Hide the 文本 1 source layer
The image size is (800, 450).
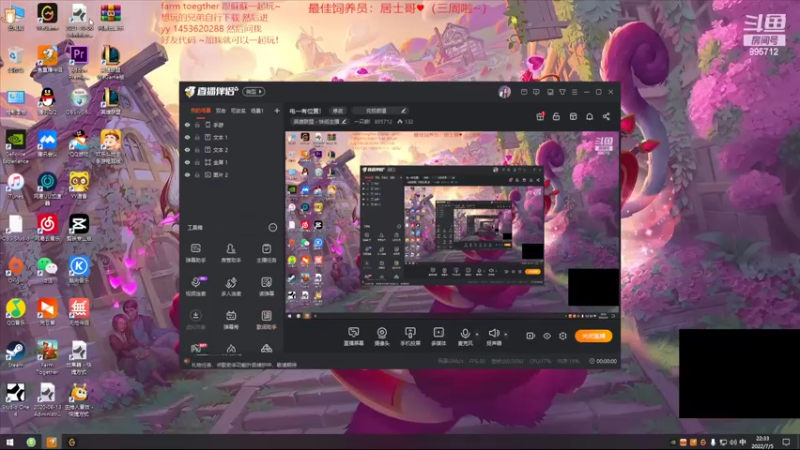tap(187, 137)
